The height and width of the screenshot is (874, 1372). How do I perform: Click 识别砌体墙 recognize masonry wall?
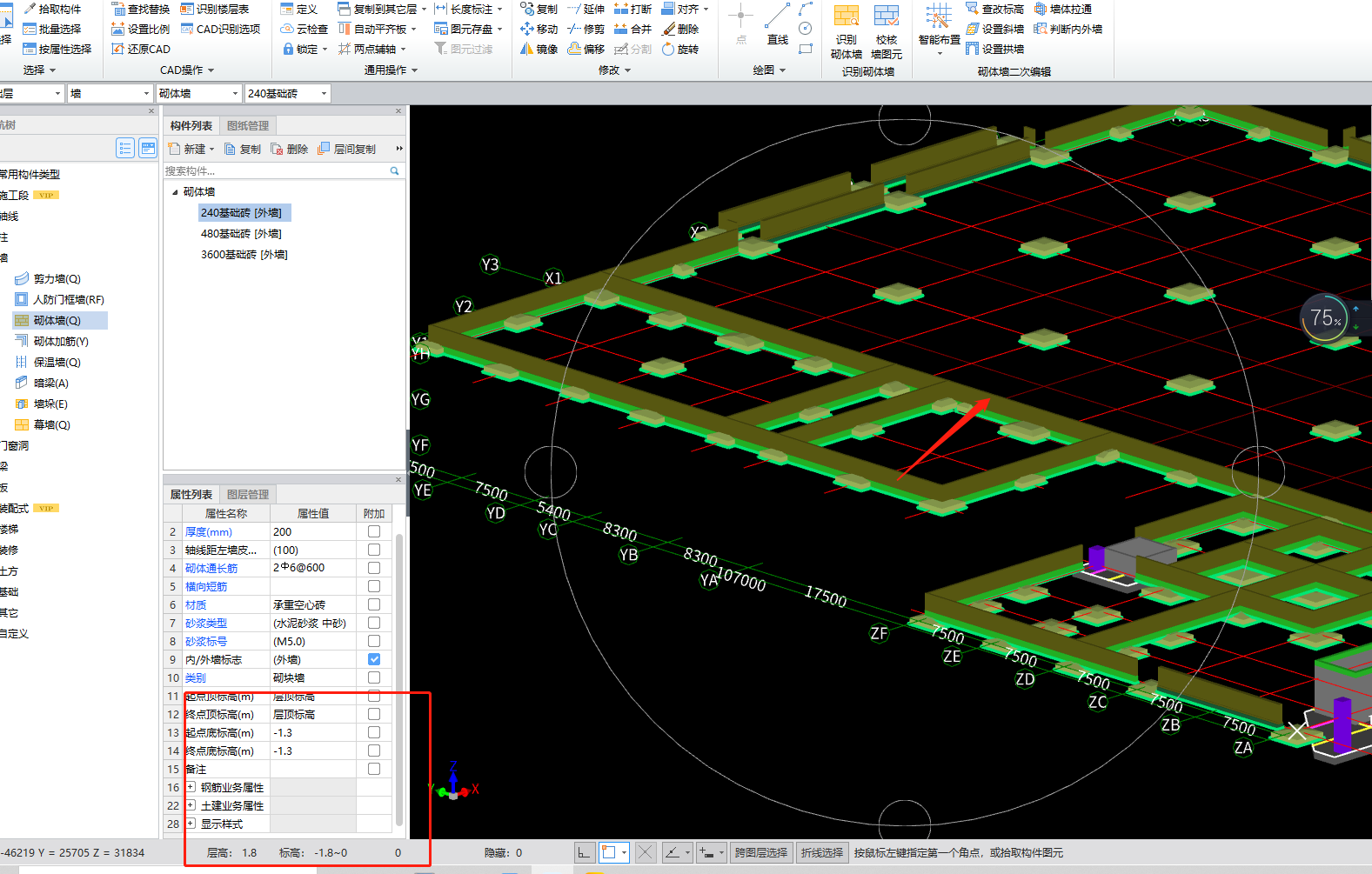point(847,33)
